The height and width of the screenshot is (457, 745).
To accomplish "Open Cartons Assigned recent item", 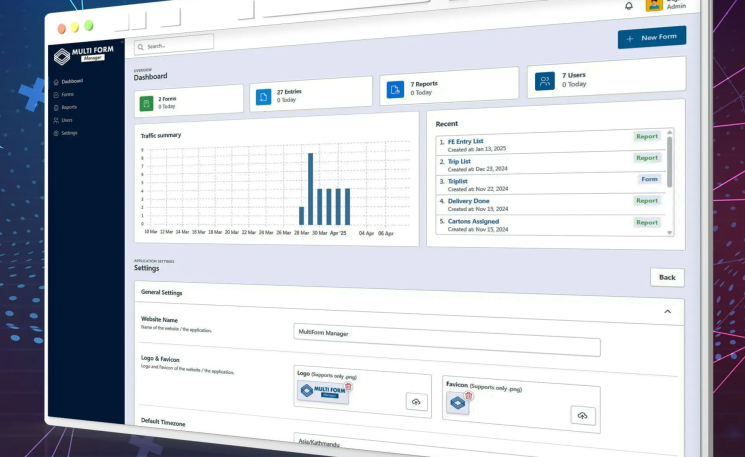I will click(x=473, y=221).
